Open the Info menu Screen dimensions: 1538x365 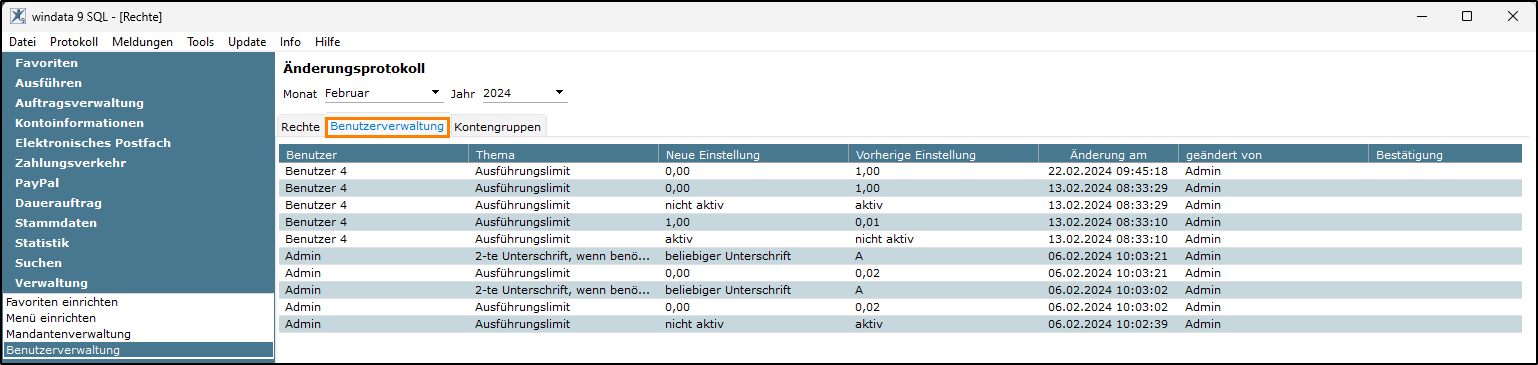(x=290, y=42)
